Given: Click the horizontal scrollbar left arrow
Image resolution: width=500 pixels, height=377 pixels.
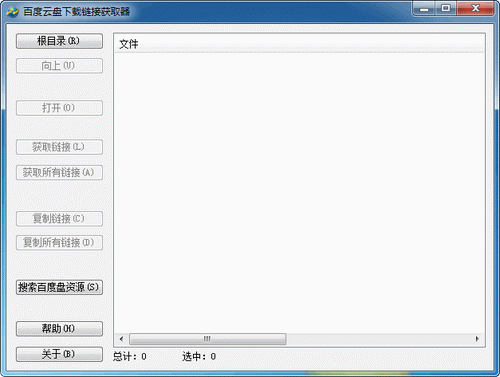Looking at the screenshot, I should click(x=121, y=339).
